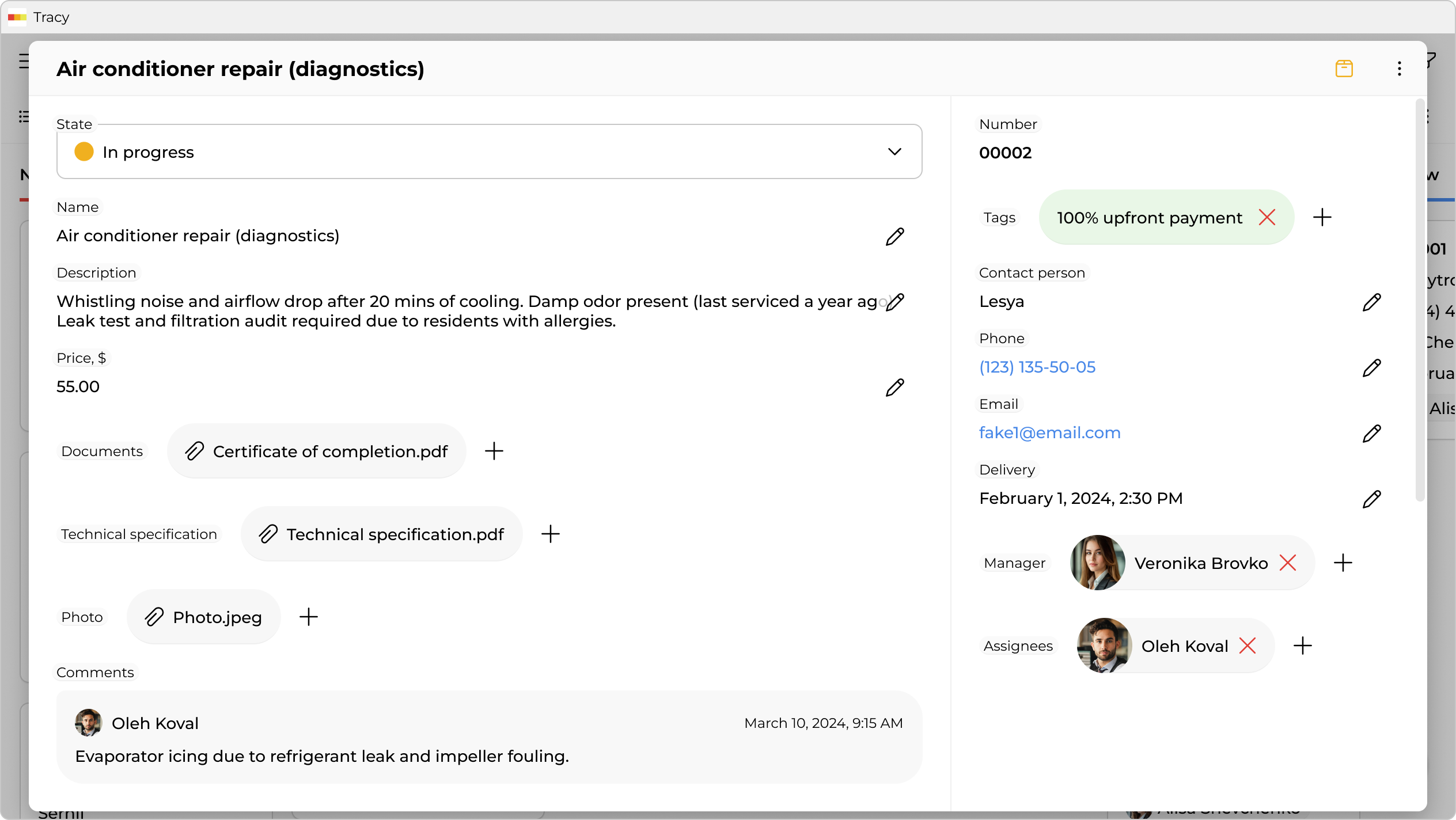Click the phone number link
This screenshot has width=1456, height=820.
pos(1037,367)
